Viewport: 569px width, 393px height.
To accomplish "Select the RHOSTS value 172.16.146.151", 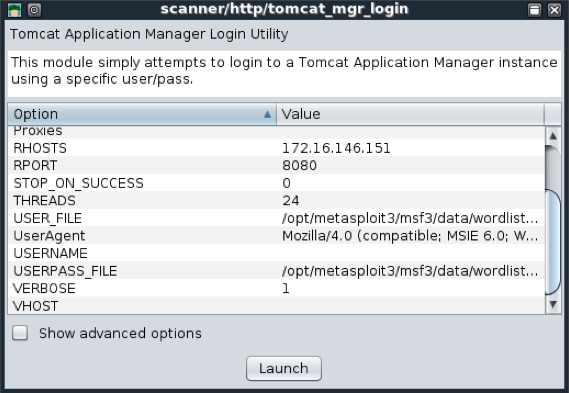I will [x=336, y=148].
